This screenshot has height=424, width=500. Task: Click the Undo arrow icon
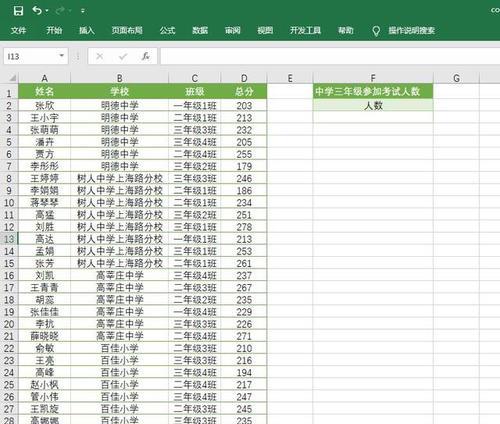[x=37, y=11]
